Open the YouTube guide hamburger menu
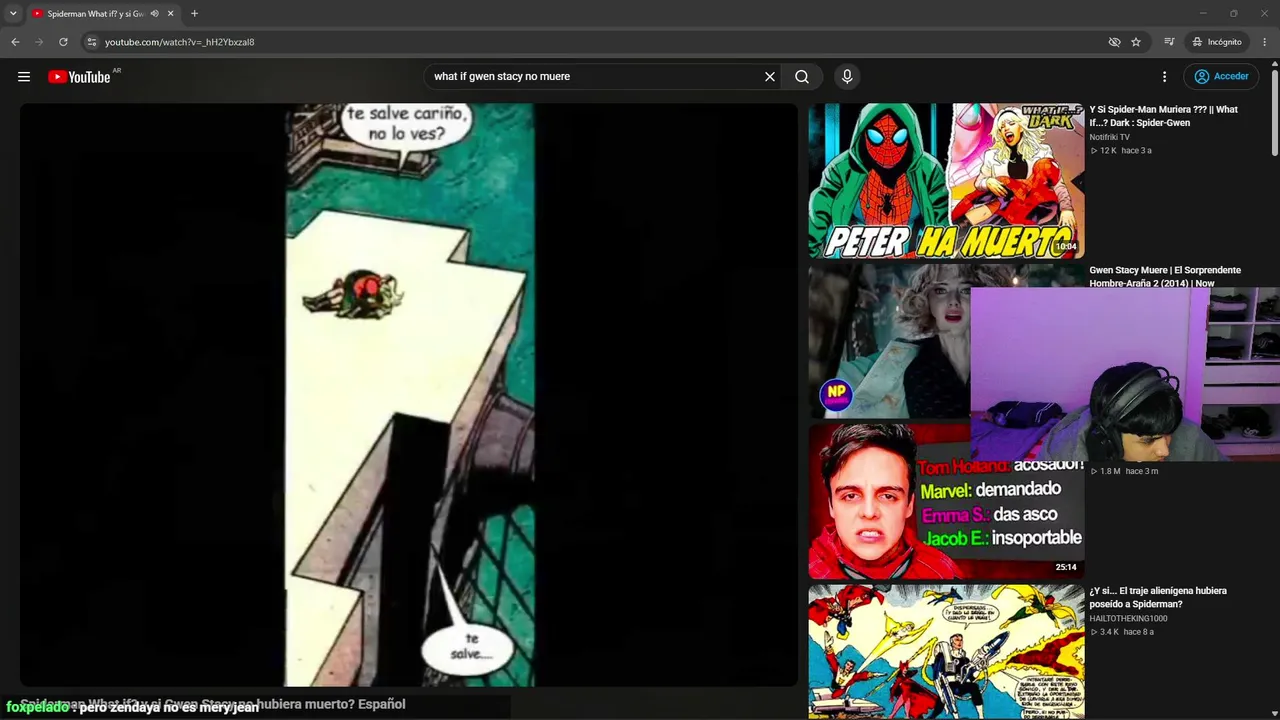The image size is (1280, 720). (24, 77)
